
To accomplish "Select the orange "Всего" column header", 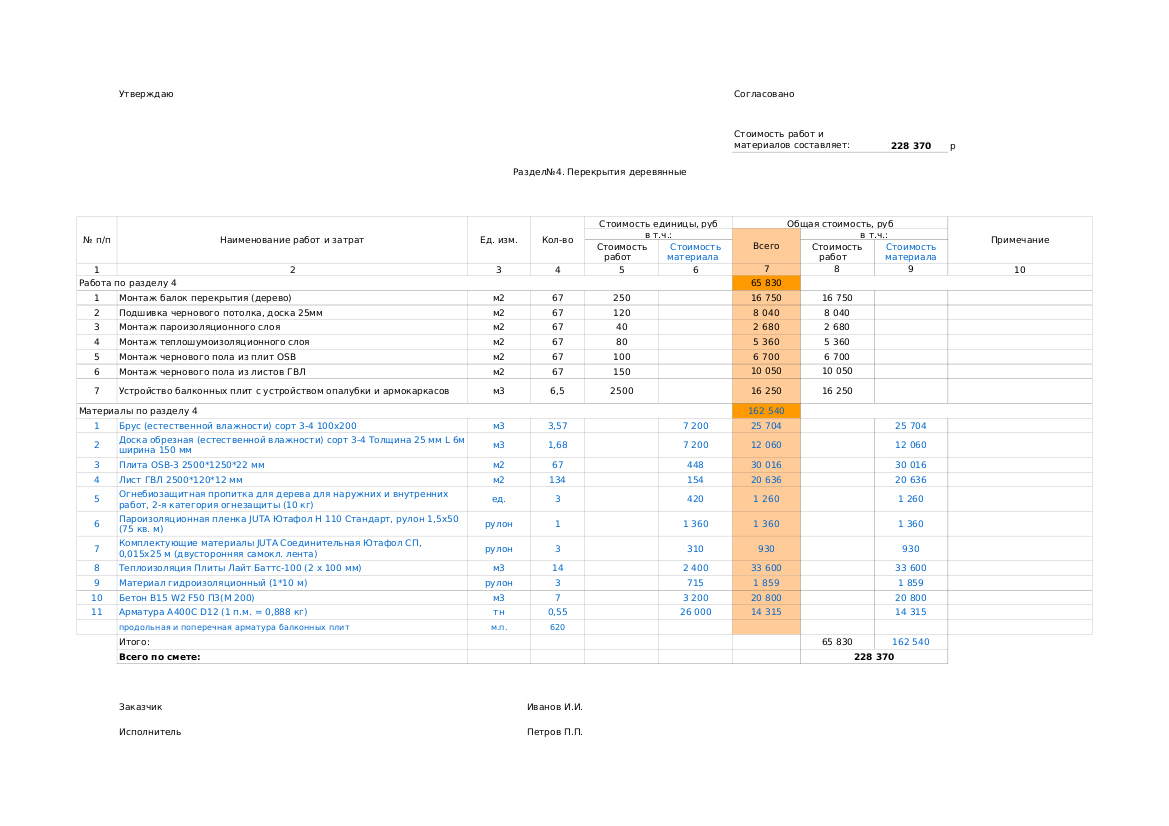I will point(766,246).
